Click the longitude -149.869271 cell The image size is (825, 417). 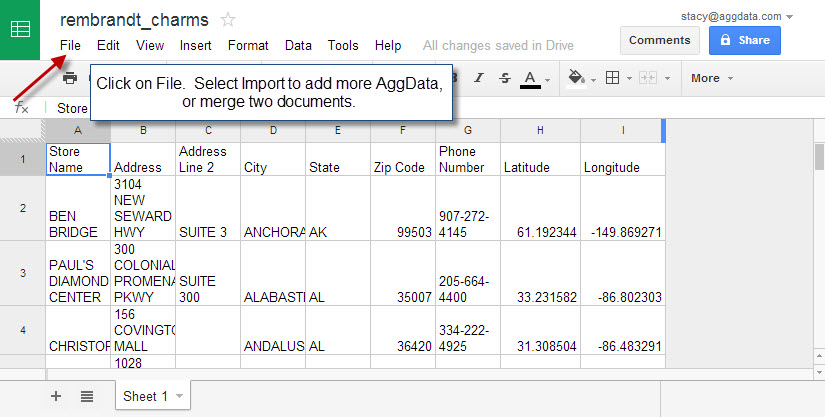point(623,208)
